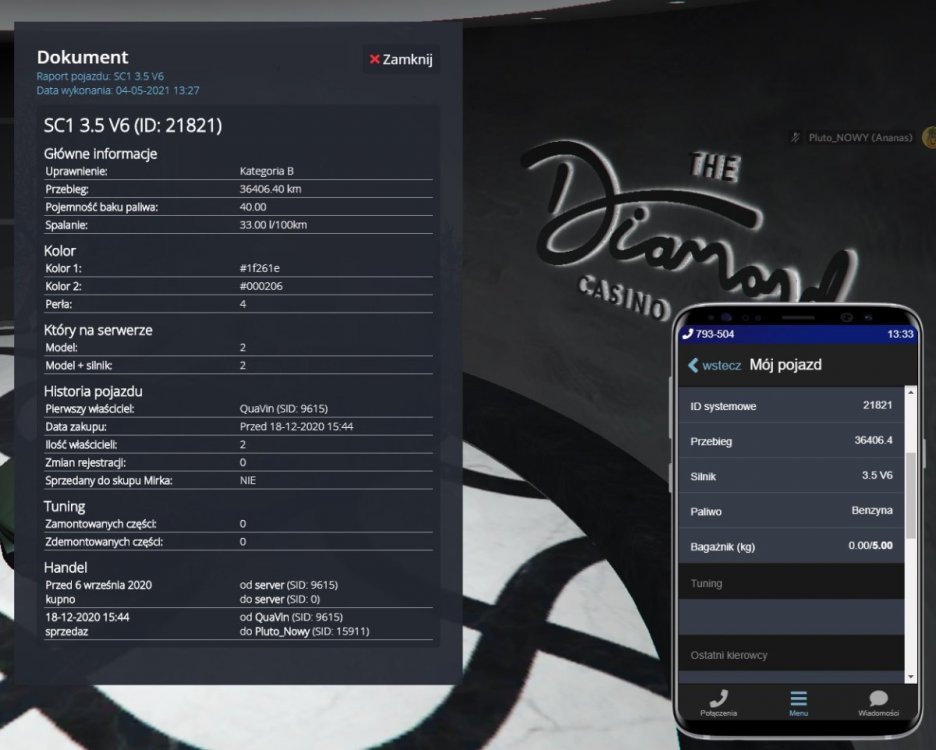
Task: Click the Zamontowanych części row label
Action: point(101,524)
